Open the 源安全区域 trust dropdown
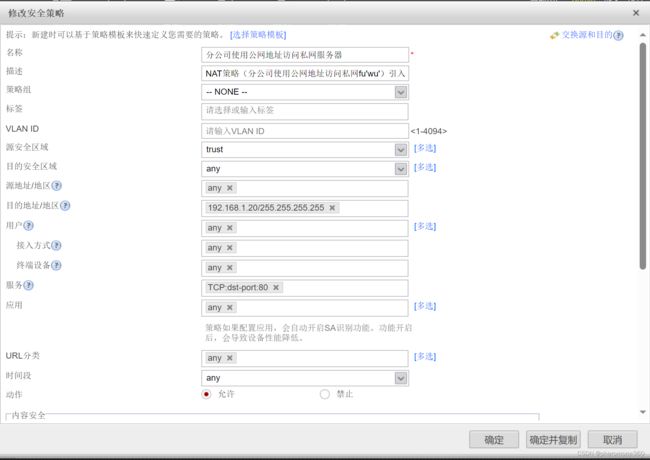The width and height of the screenshot is (650, 460). [x=400, y=150]
